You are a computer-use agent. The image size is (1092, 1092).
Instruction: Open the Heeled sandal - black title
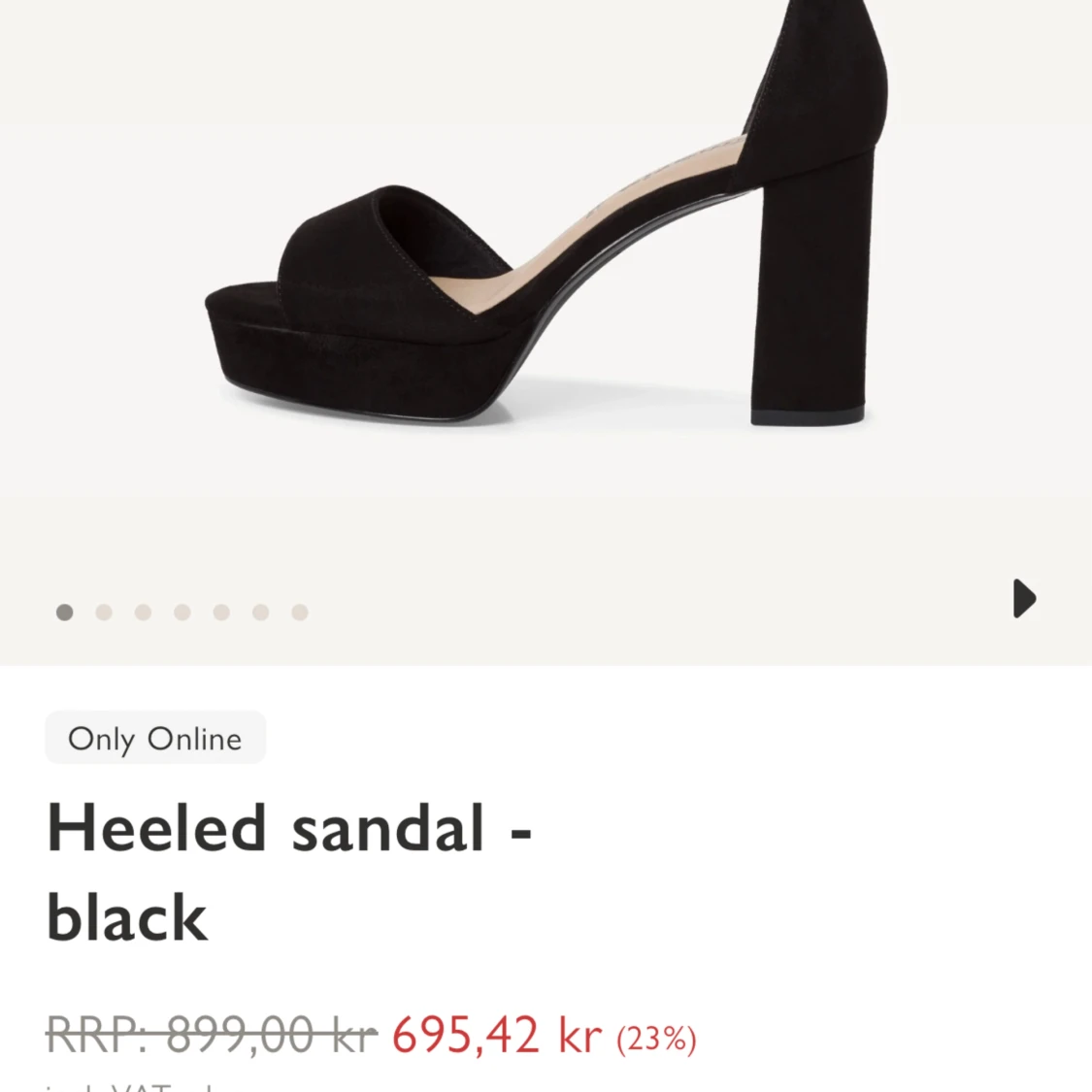[289, 872]
